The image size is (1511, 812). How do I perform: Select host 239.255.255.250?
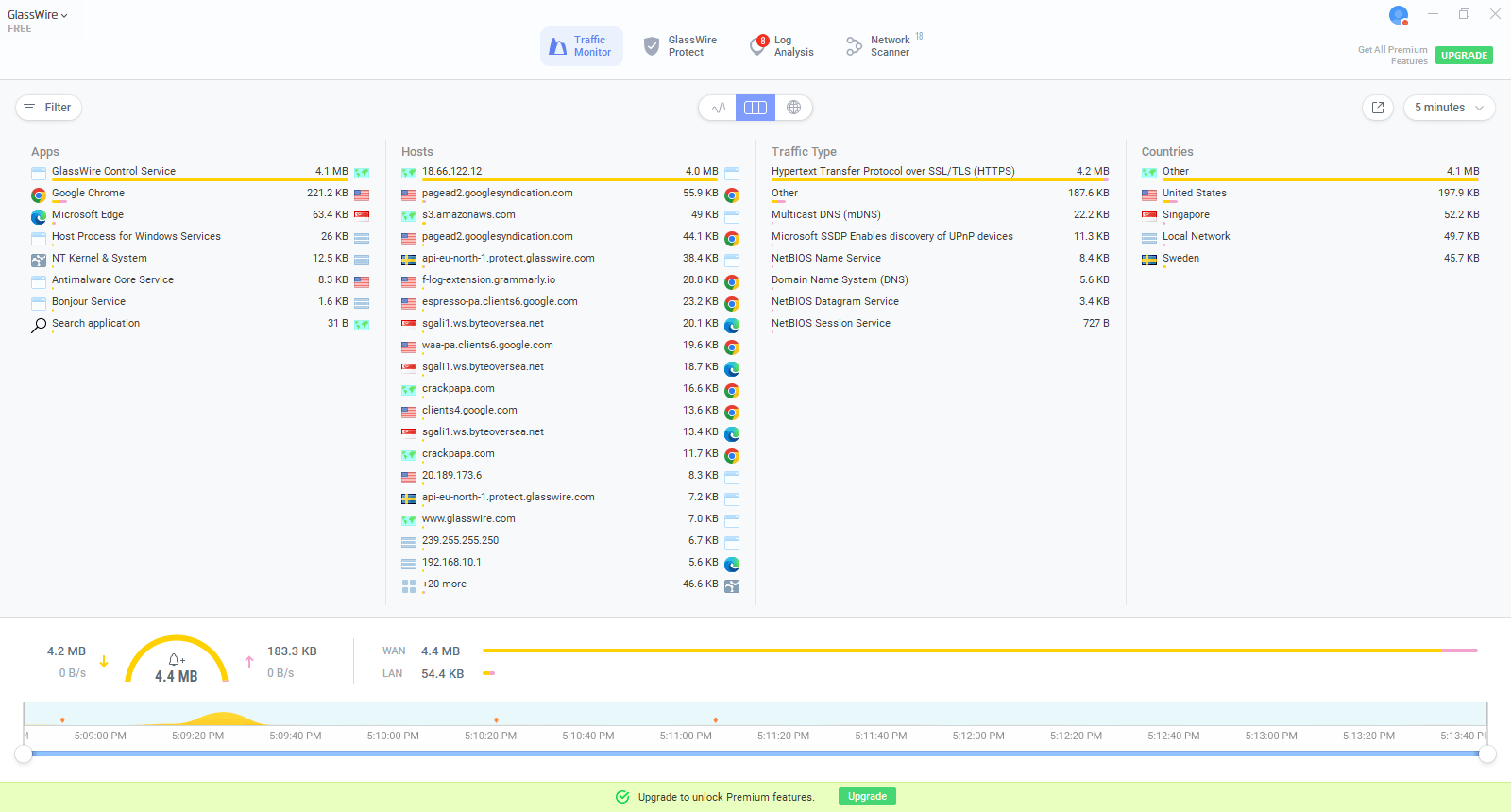pyautogui.click(x=570, y=541)
